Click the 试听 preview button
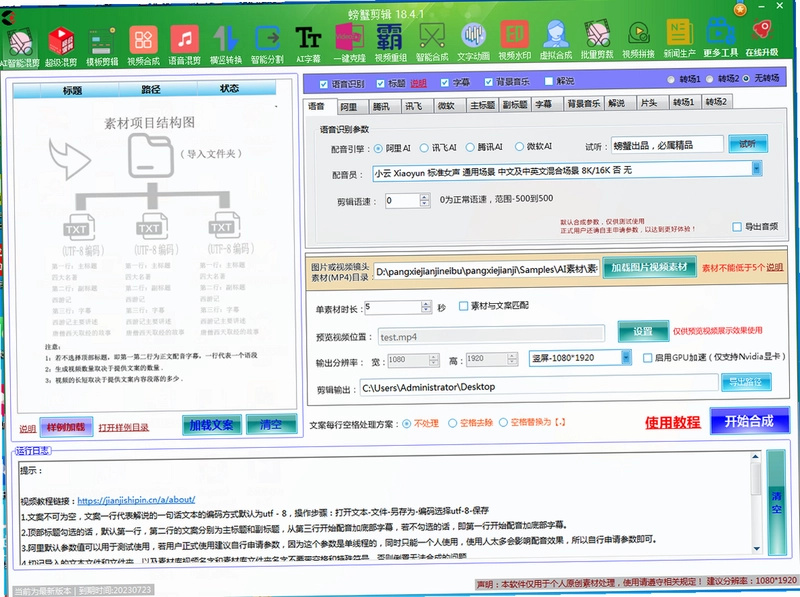800x597 pixels. coord(747,144)
